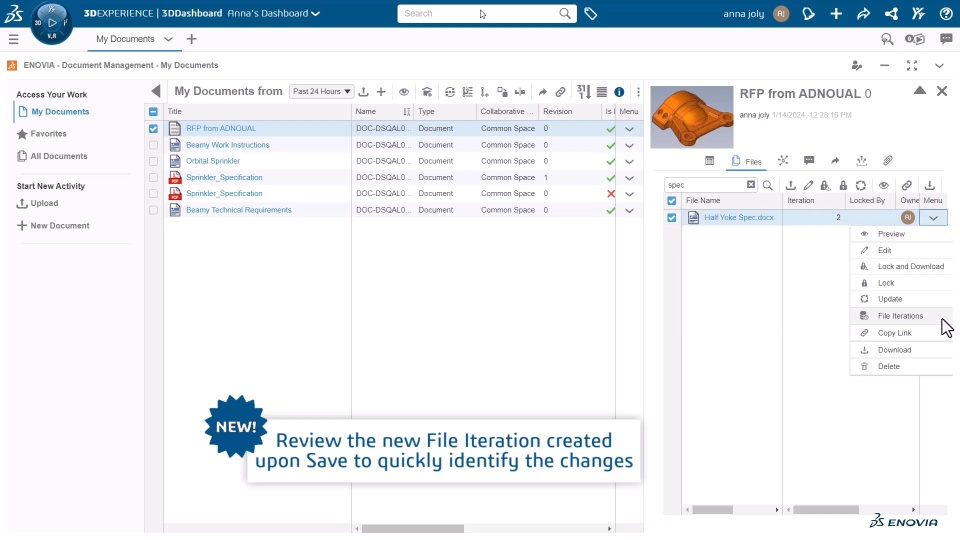Check Beamy Work Instructions row checkbox
The height and width of the screenshot is (540, 960).
[x=153, y=145]
